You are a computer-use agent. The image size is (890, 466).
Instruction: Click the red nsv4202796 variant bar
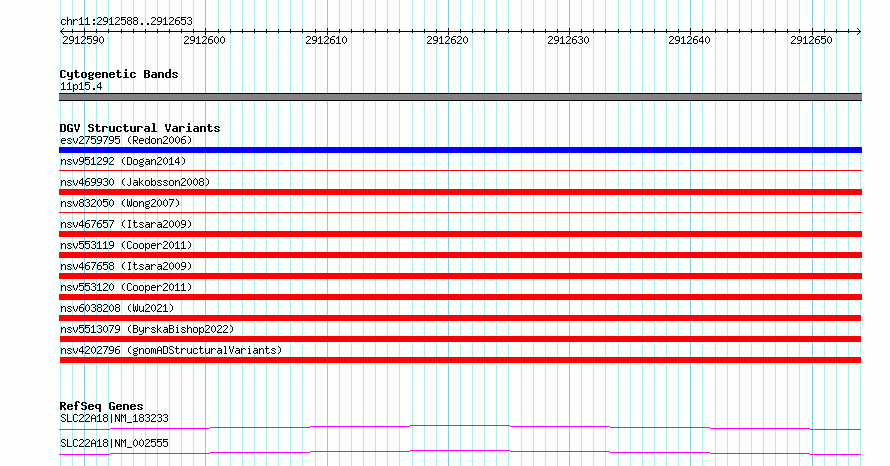460,360
